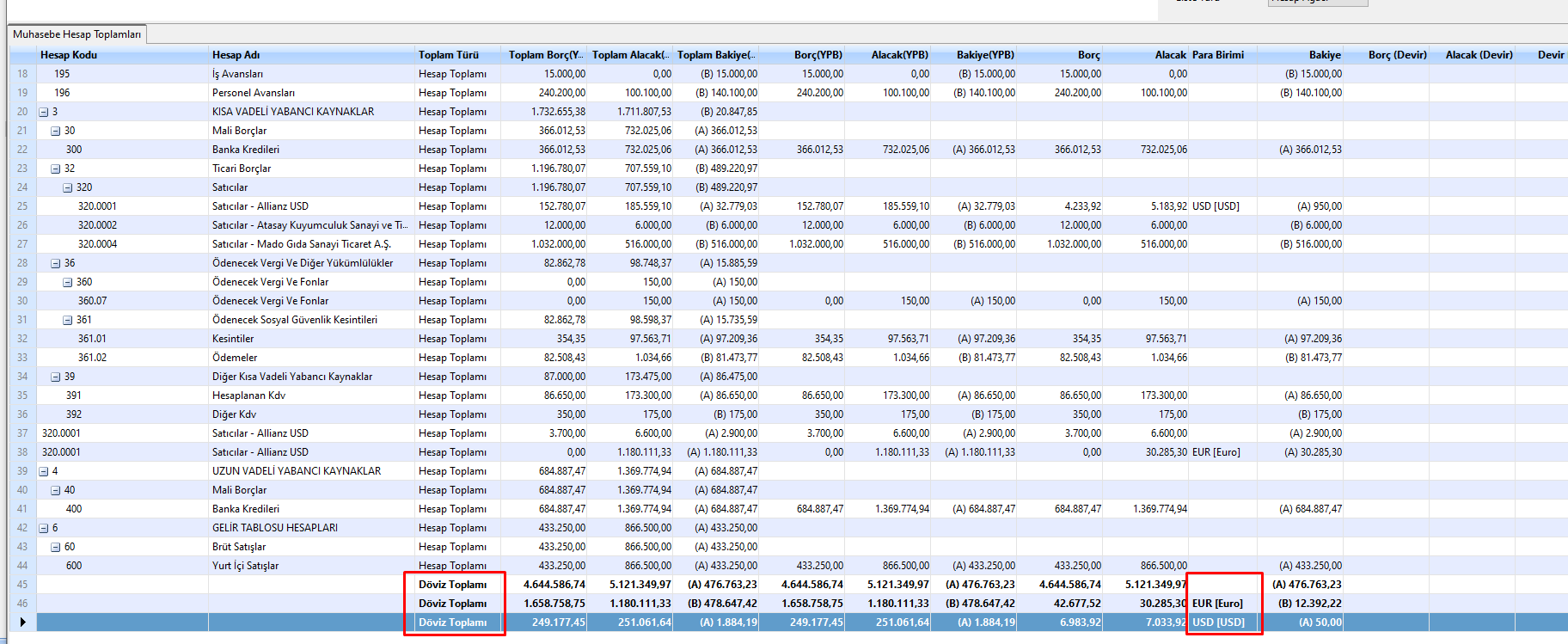This screenshot has width=1568, height=644.
Task: Collapse the 30 Mali Borçlar node
Action: click(x=56, y=131)
